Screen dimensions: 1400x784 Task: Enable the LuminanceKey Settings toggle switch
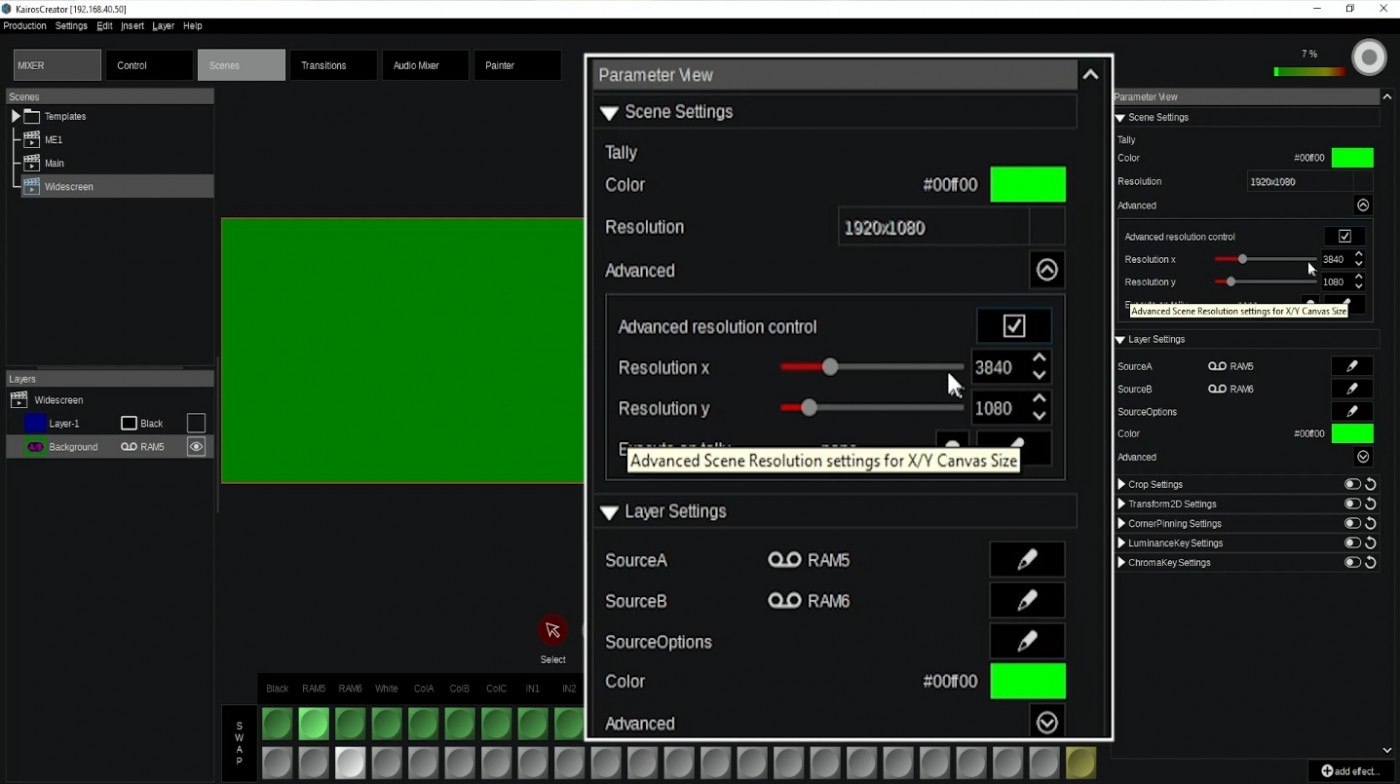(1352, 543)
